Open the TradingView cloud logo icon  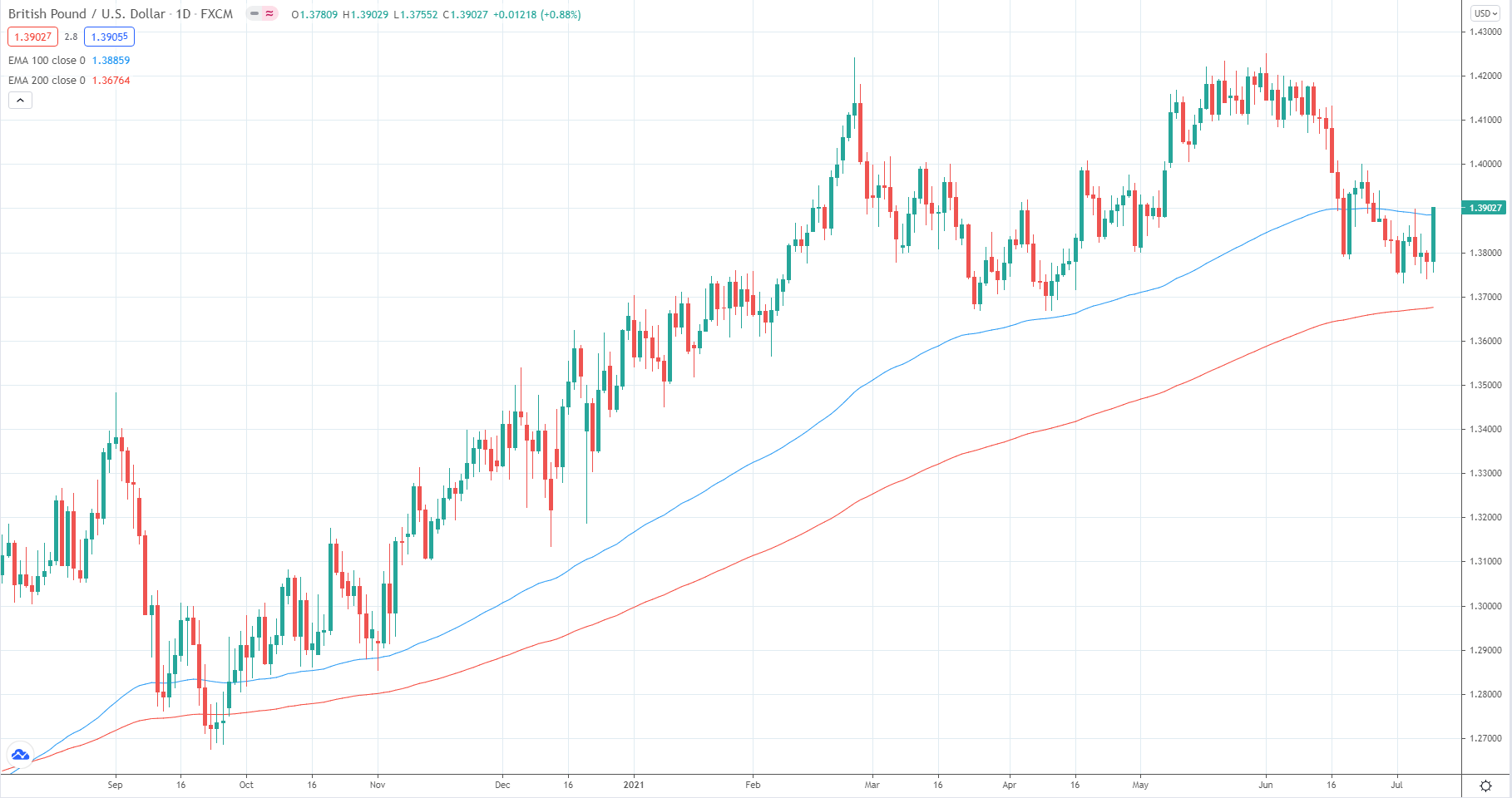[x=20, y=755]
